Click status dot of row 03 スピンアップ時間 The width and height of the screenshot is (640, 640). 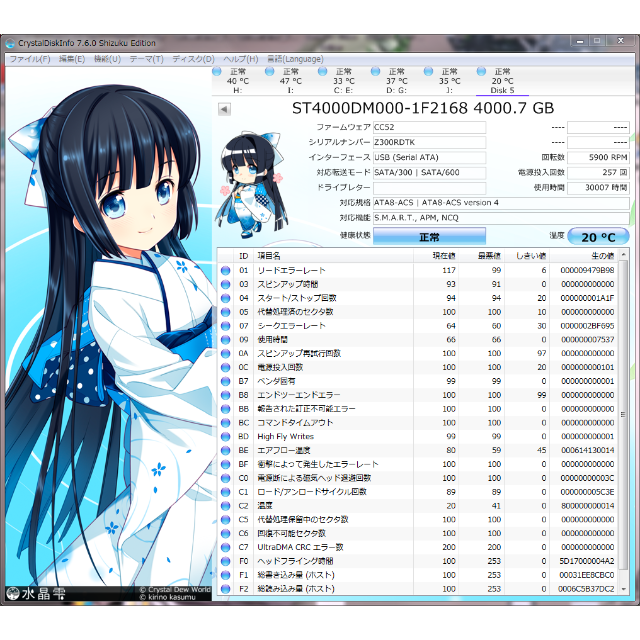[225, 284]
